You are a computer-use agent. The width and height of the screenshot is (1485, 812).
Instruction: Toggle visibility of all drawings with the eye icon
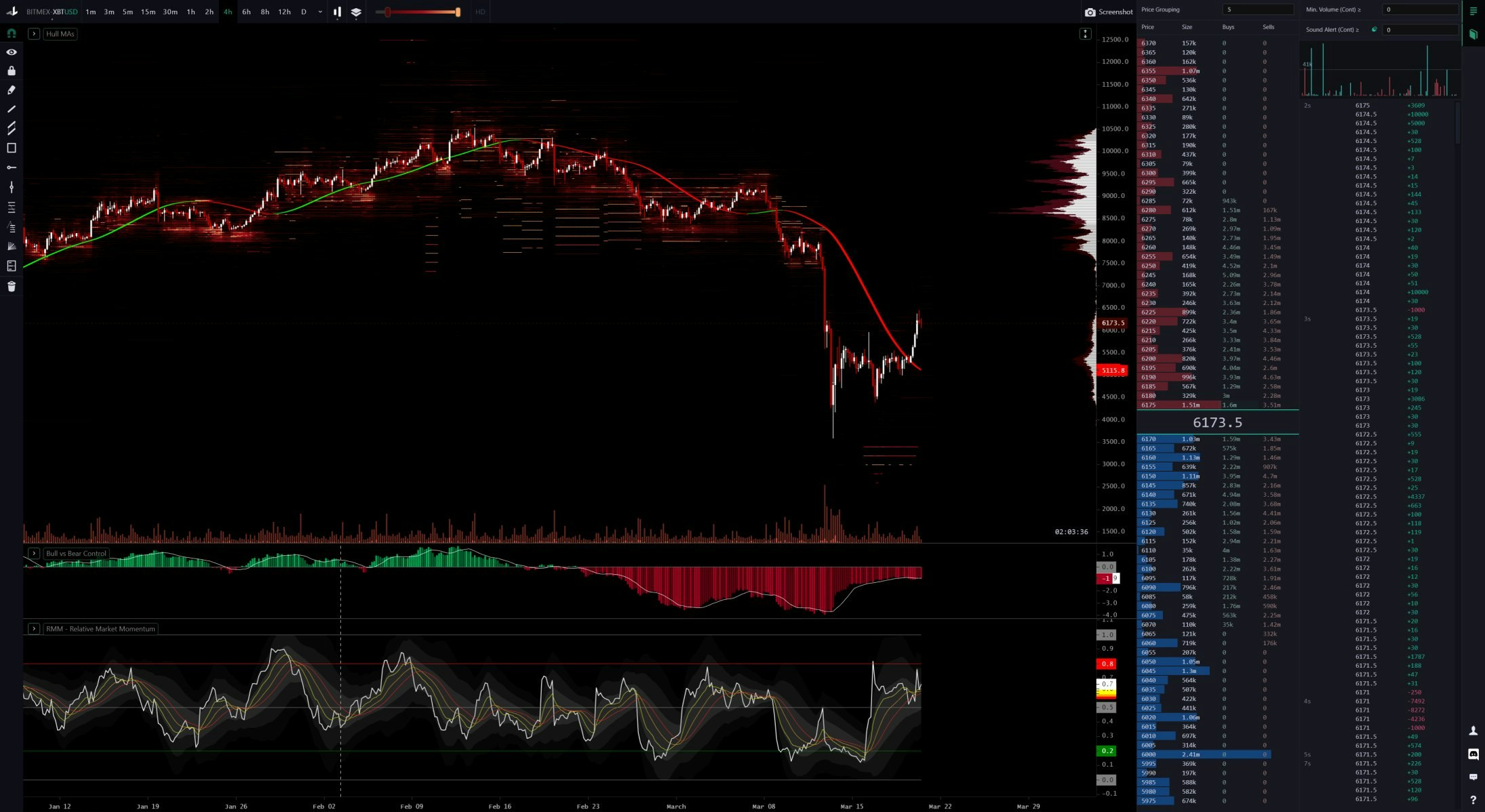coord(11,52)
